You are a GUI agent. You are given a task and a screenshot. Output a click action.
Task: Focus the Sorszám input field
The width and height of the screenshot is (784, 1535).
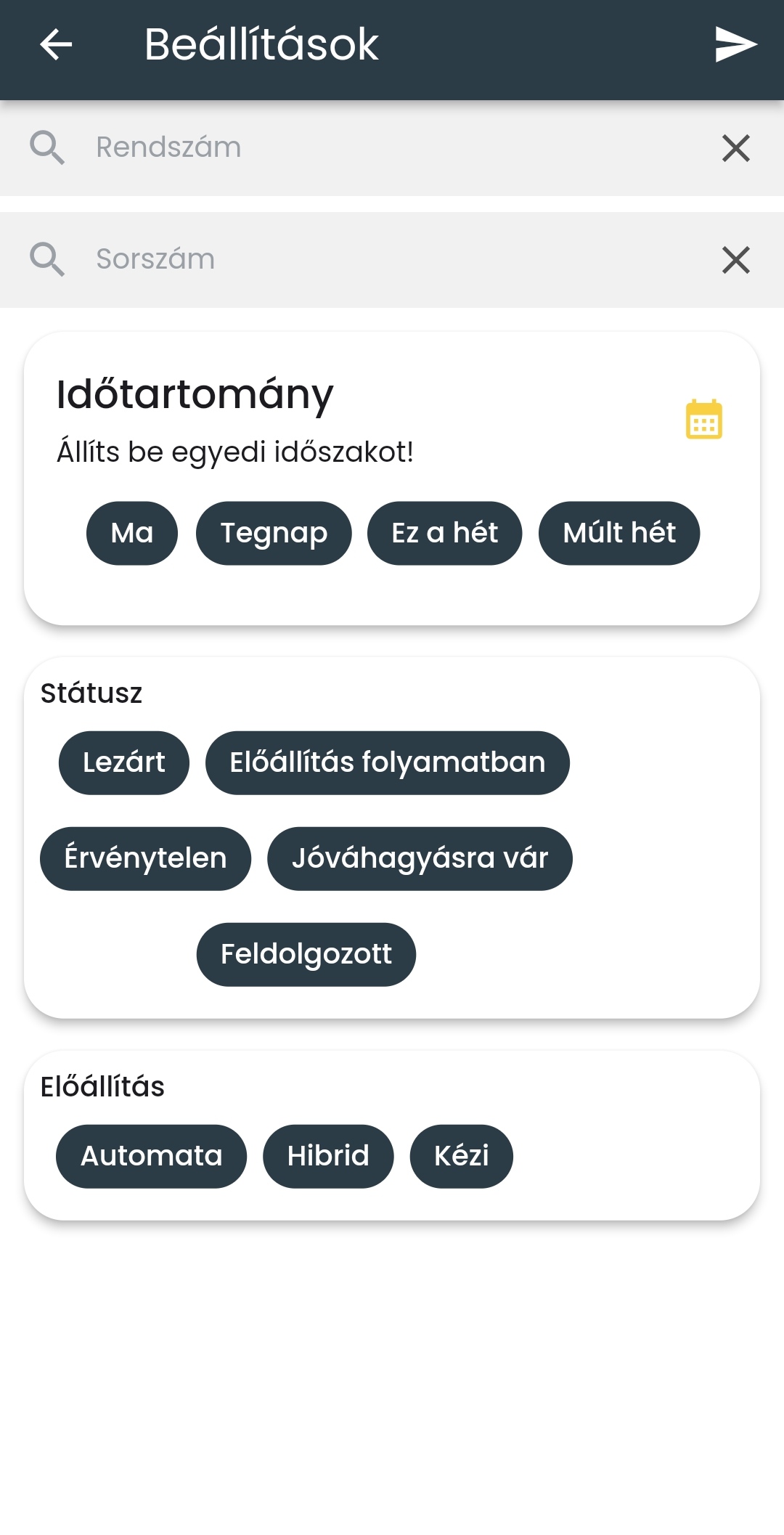392,259
